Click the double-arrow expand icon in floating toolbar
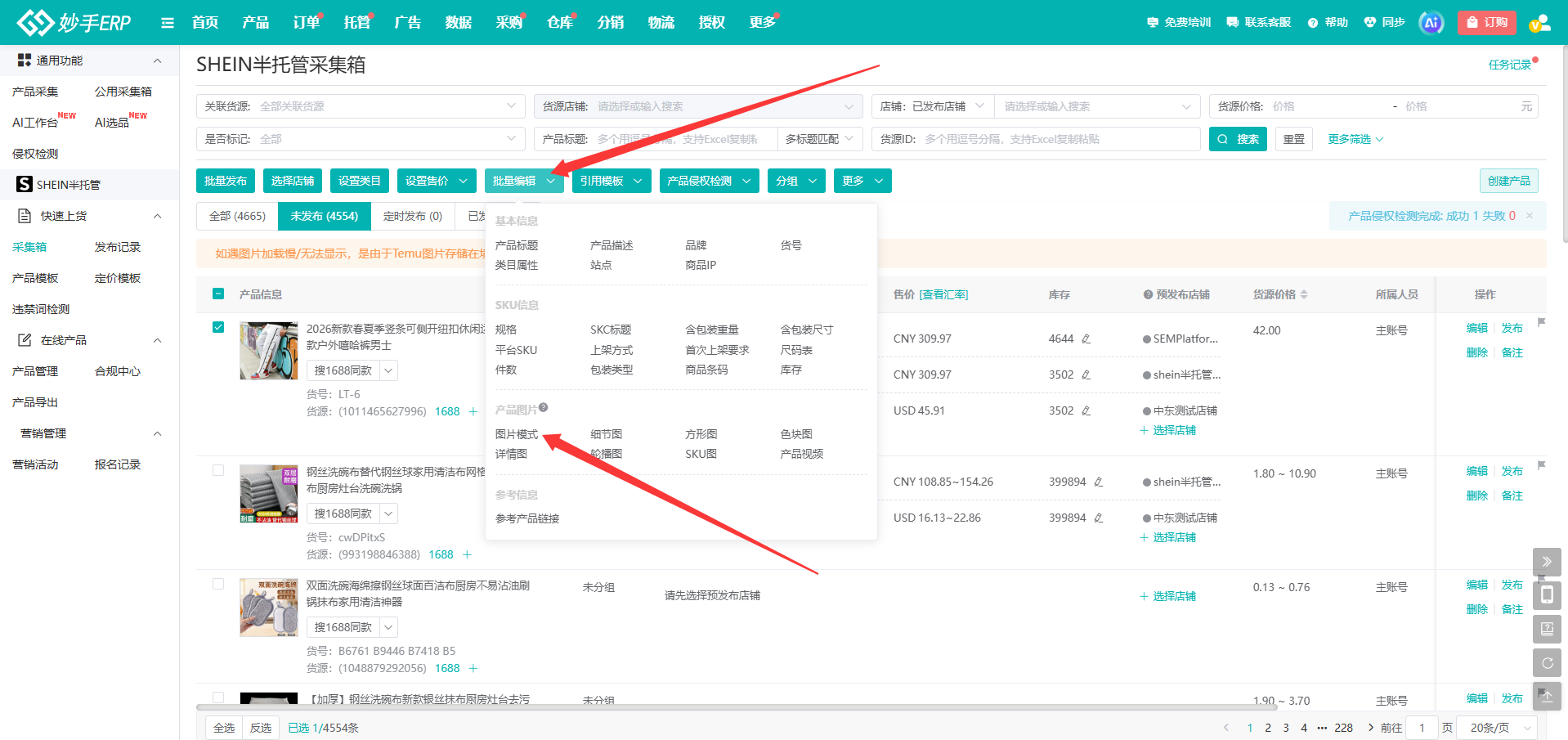 pyautogui.click(x=1547, y=562)
